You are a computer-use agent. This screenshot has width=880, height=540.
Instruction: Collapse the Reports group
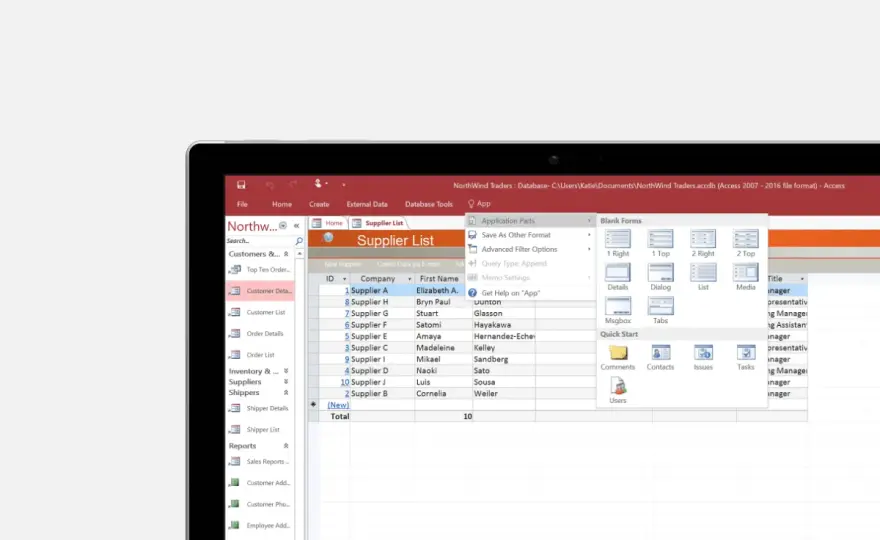pyautogui.click(x=286, y=446)
